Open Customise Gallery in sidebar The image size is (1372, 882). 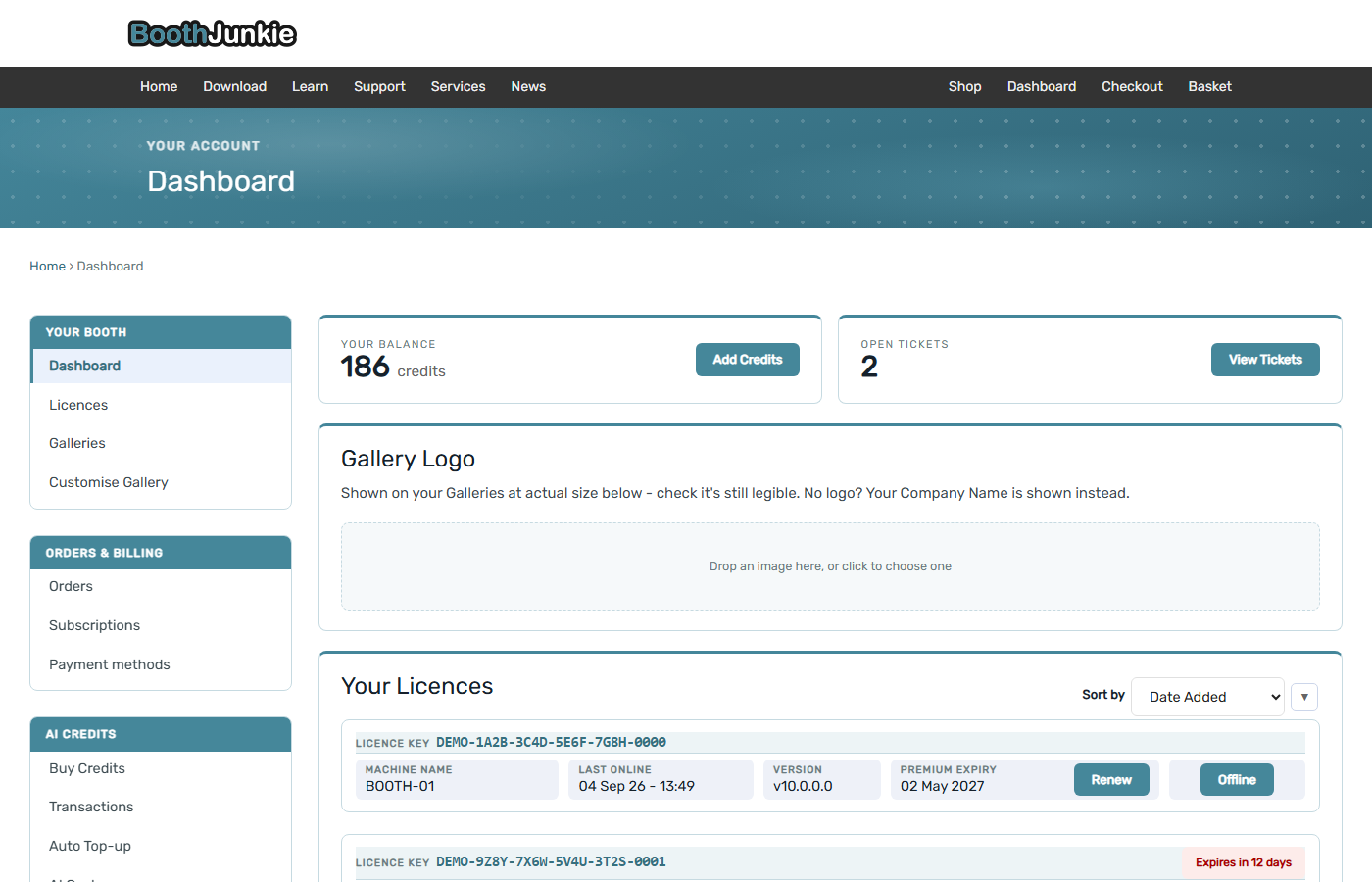pos(161,482)
